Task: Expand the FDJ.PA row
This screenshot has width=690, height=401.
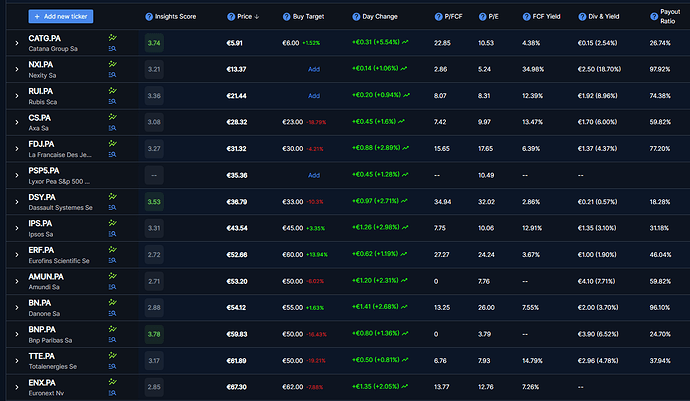Action: pos(17,149)
